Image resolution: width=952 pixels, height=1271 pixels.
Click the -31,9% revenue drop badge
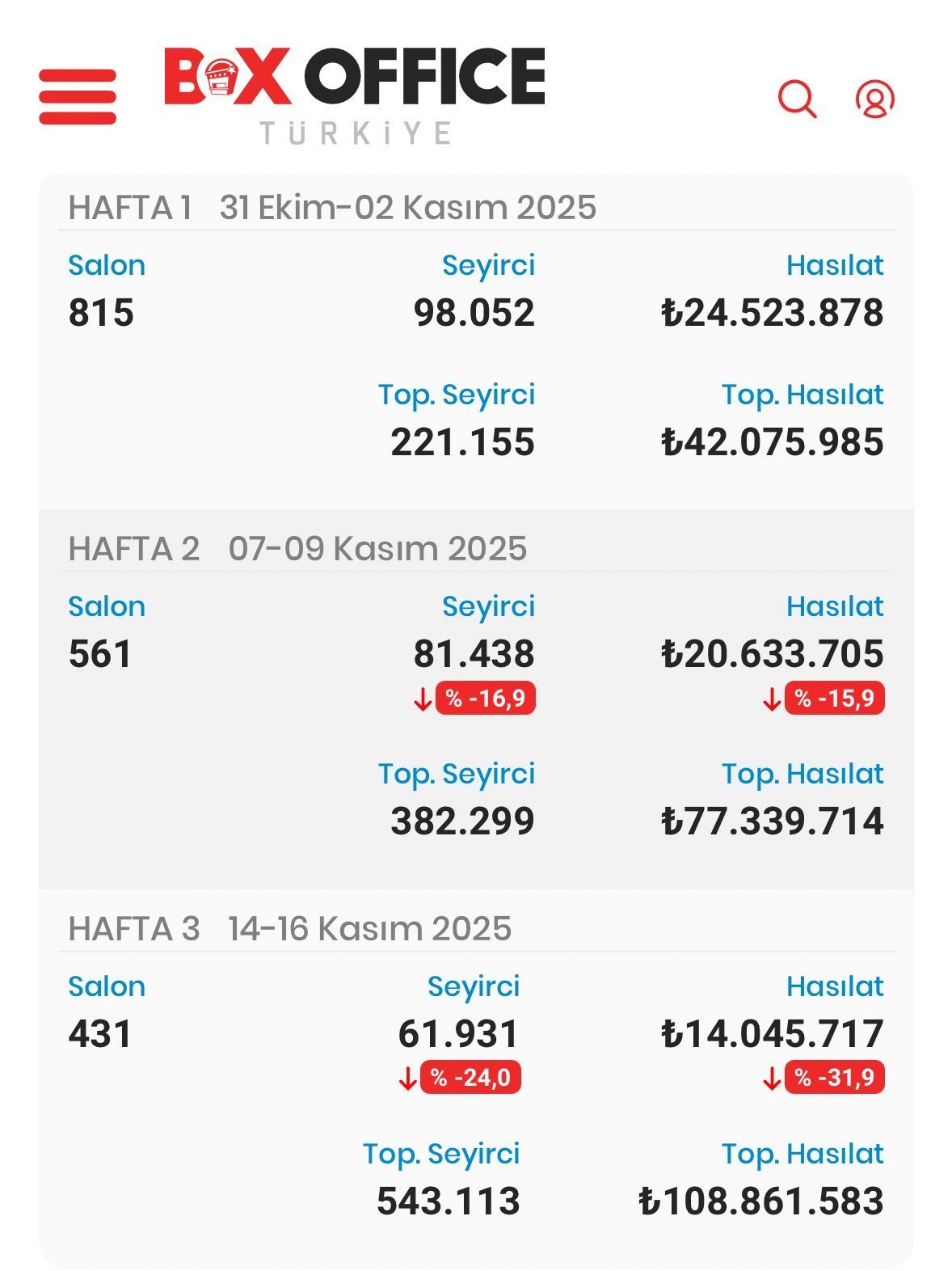point(834,1078)
